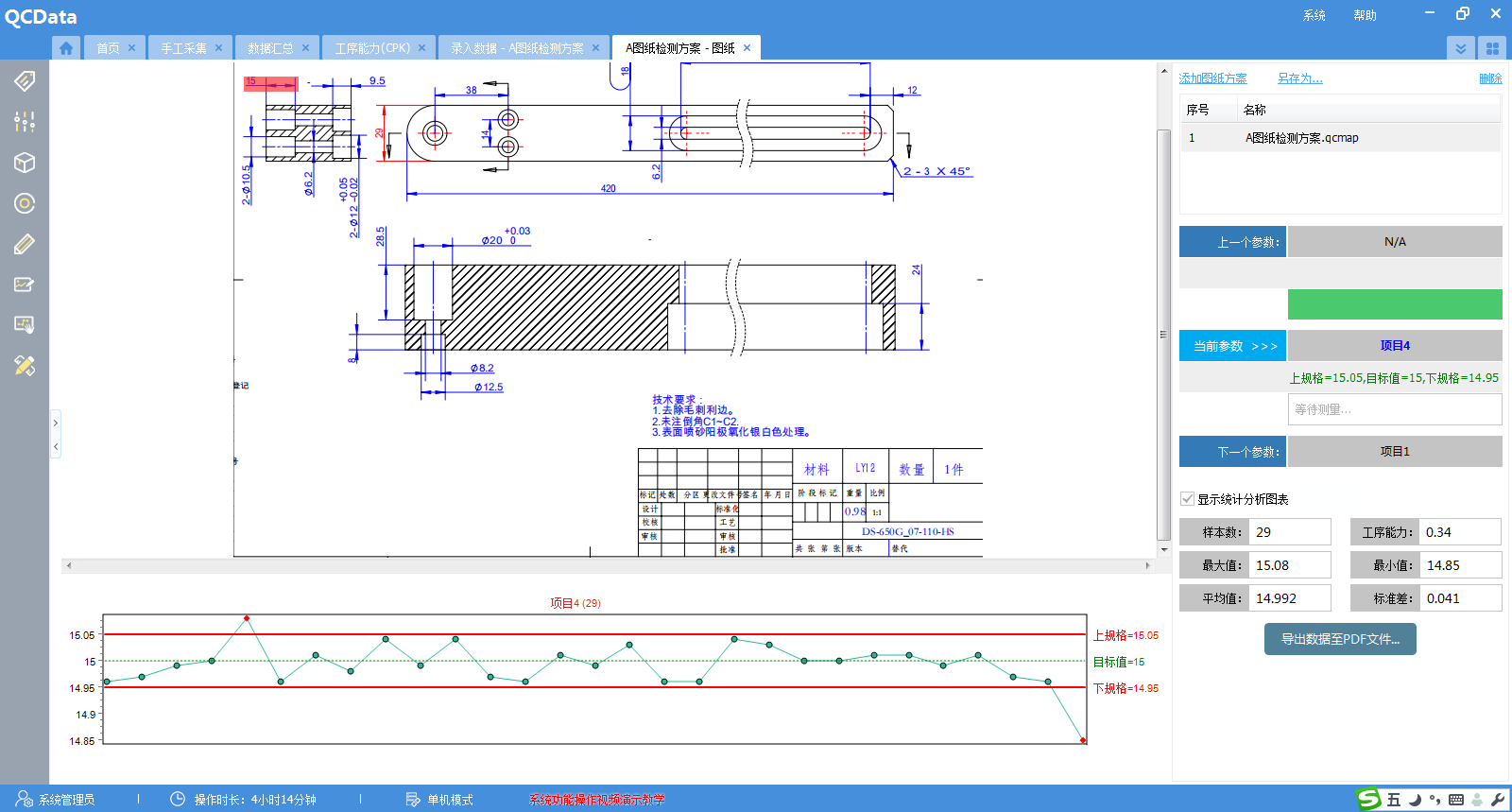Collapse panel with the left chevron

(56, 446)
